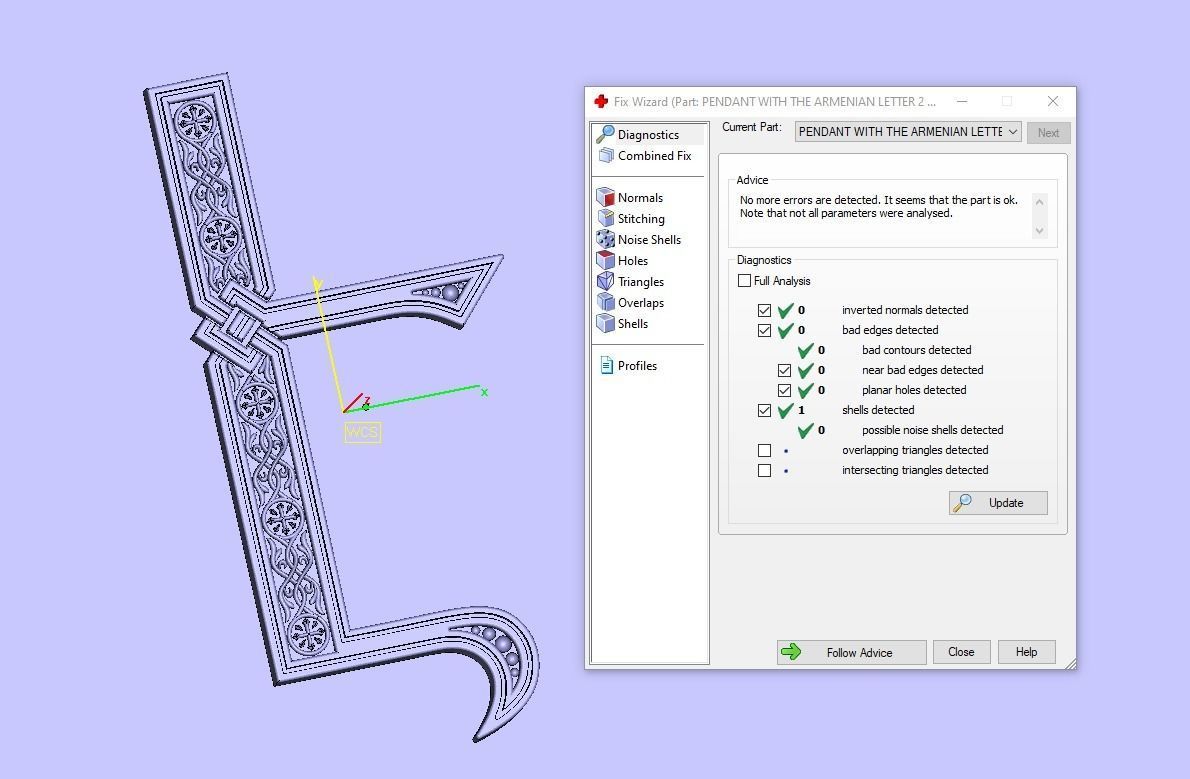Click the WCS label in the viewport
Image resolution: width=1190 pixels, height=779 pixels.
click(362, 432)
